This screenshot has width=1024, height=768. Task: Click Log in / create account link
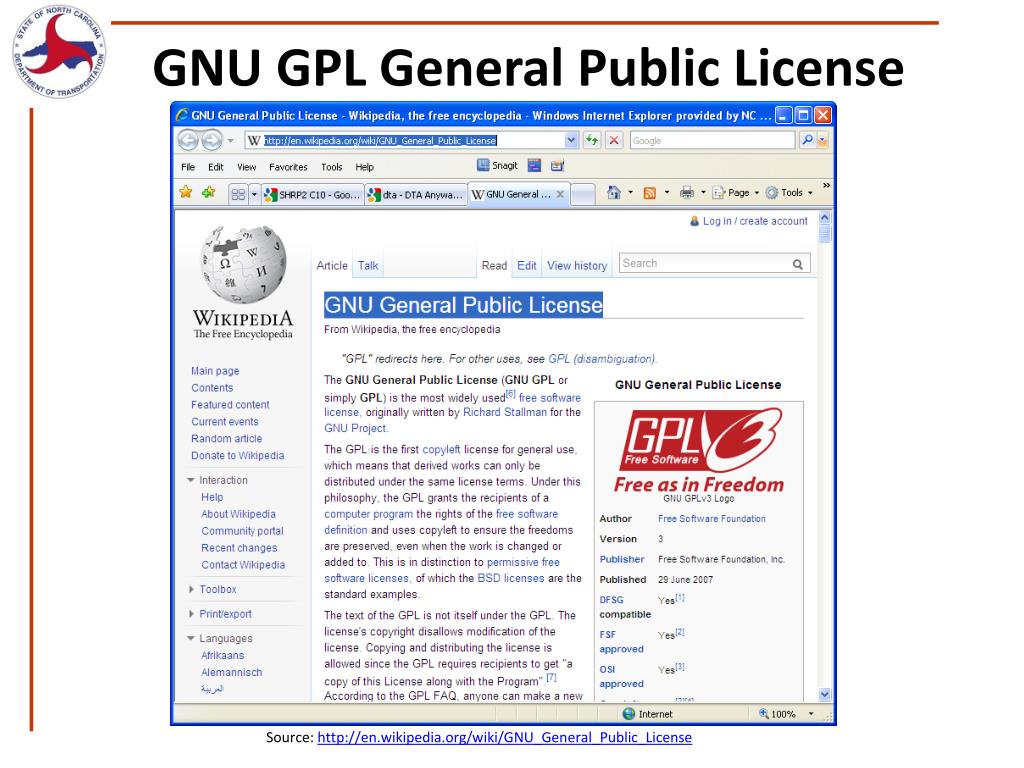point(755,221)
